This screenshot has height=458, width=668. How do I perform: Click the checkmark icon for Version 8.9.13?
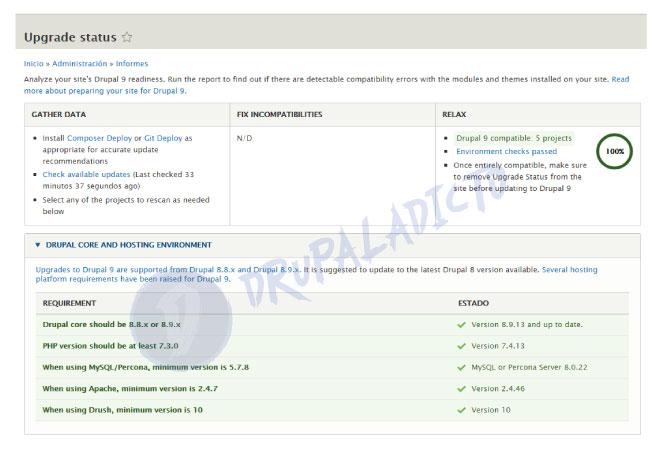[461, 325]
